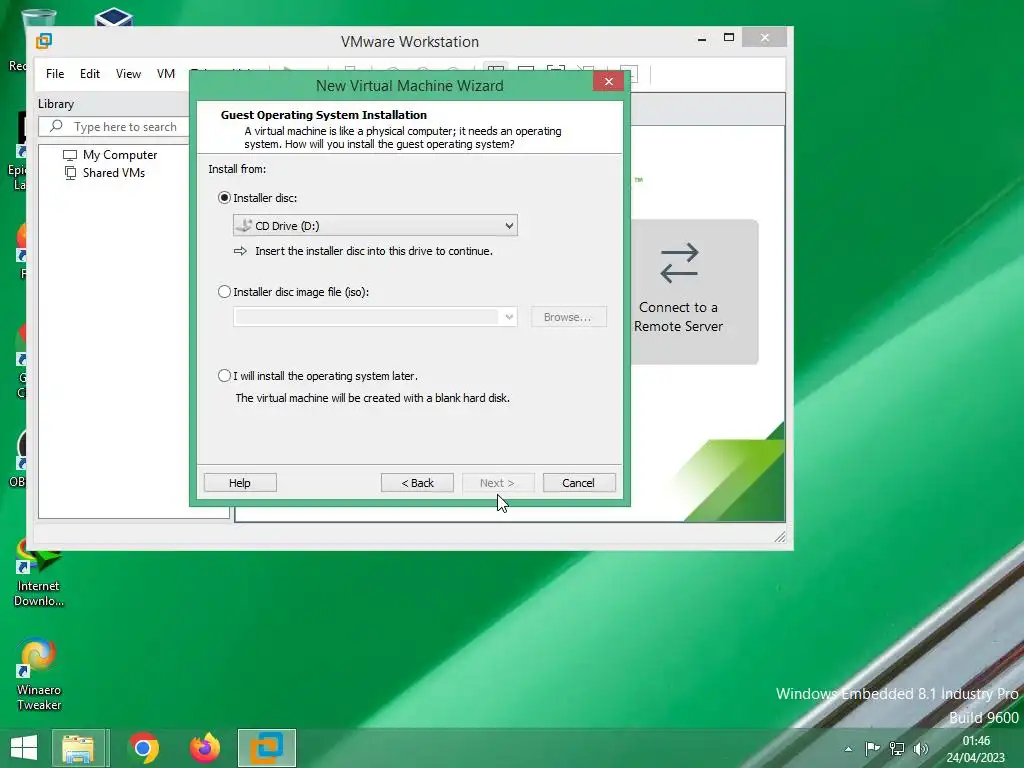Open the CD Drive (D:) dropdown

pos(375,225)
